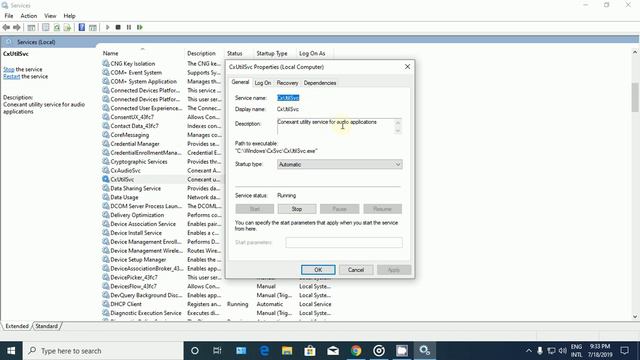
Task: Click OK in the properties dialog
Action: pyautogui.click(x=318, y=270)
